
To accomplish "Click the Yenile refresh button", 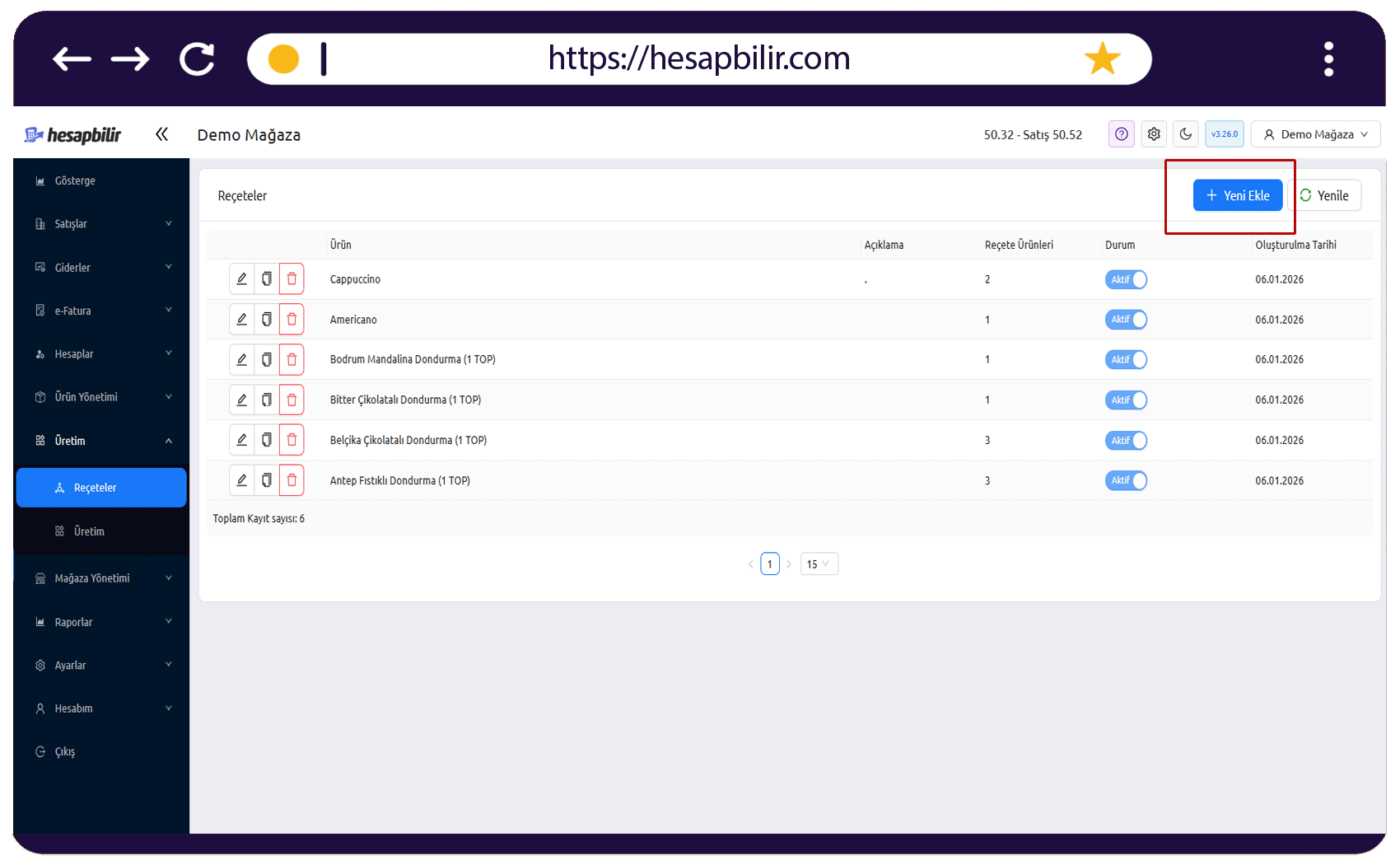I will click(x=1324, y=195).
